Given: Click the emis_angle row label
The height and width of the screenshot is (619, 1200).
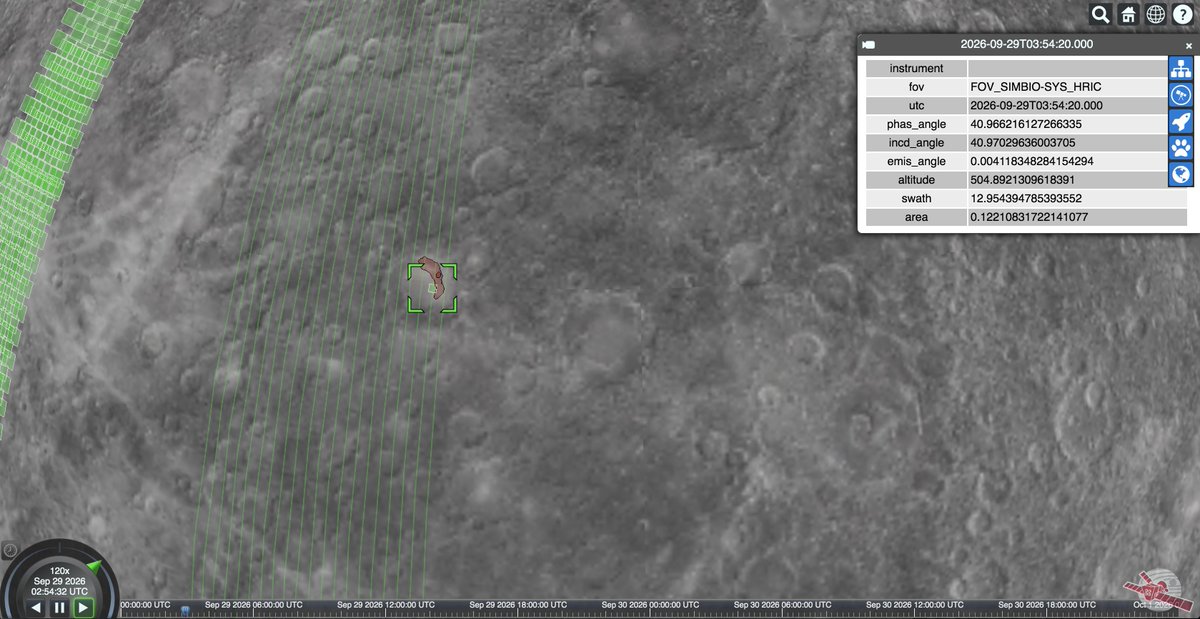Looking at the screenshot, I should point(916,161).
